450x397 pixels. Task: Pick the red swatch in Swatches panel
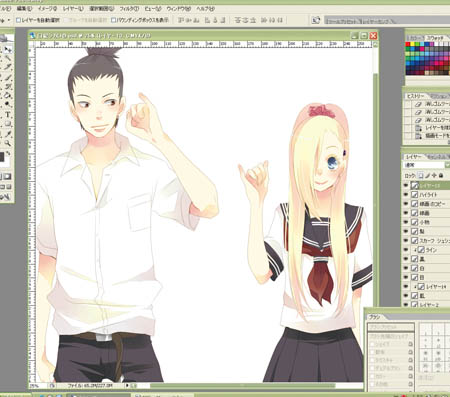(408, 44)
